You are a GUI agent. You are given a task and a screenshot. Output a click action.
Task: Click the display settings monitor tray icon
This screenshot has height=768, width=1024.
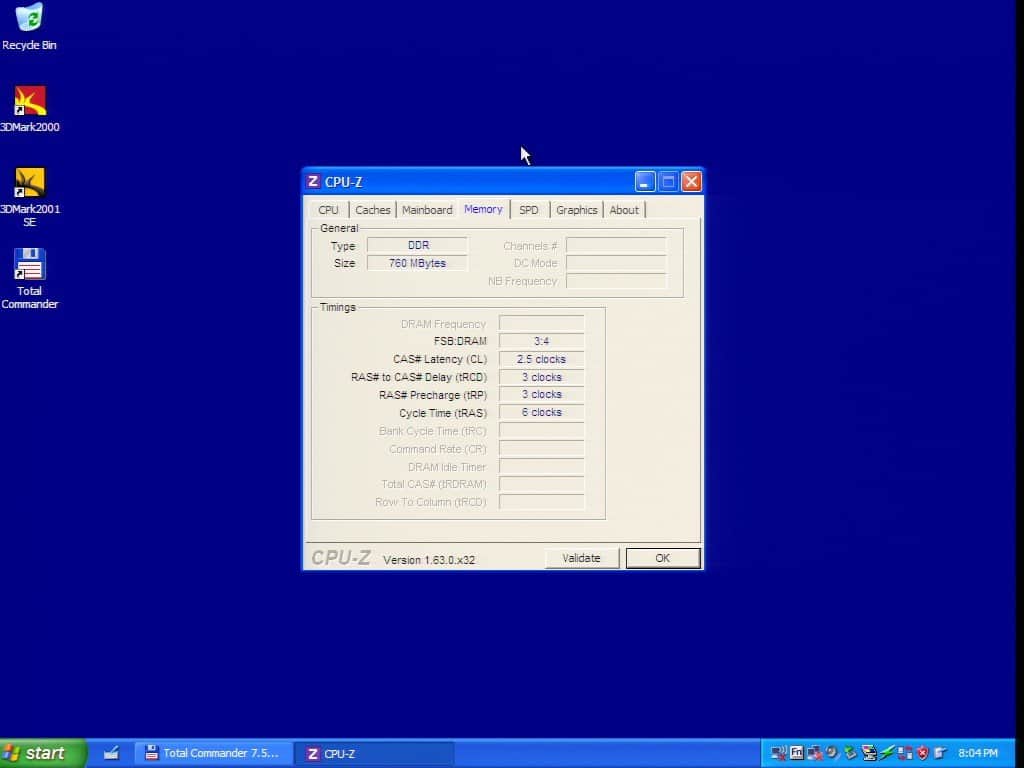tap(869, 753)
